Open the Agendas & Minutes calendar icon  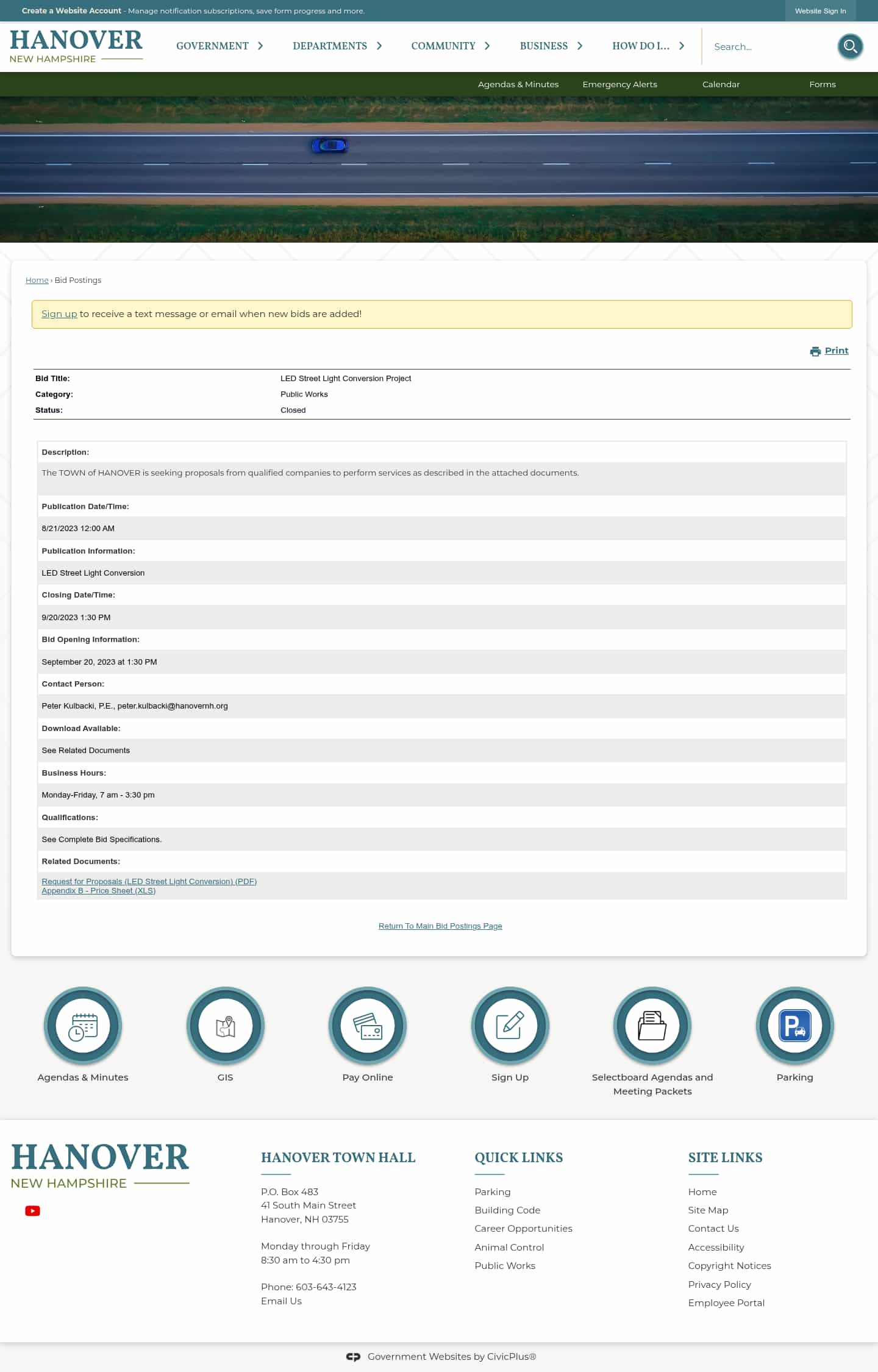point(83,1026)
